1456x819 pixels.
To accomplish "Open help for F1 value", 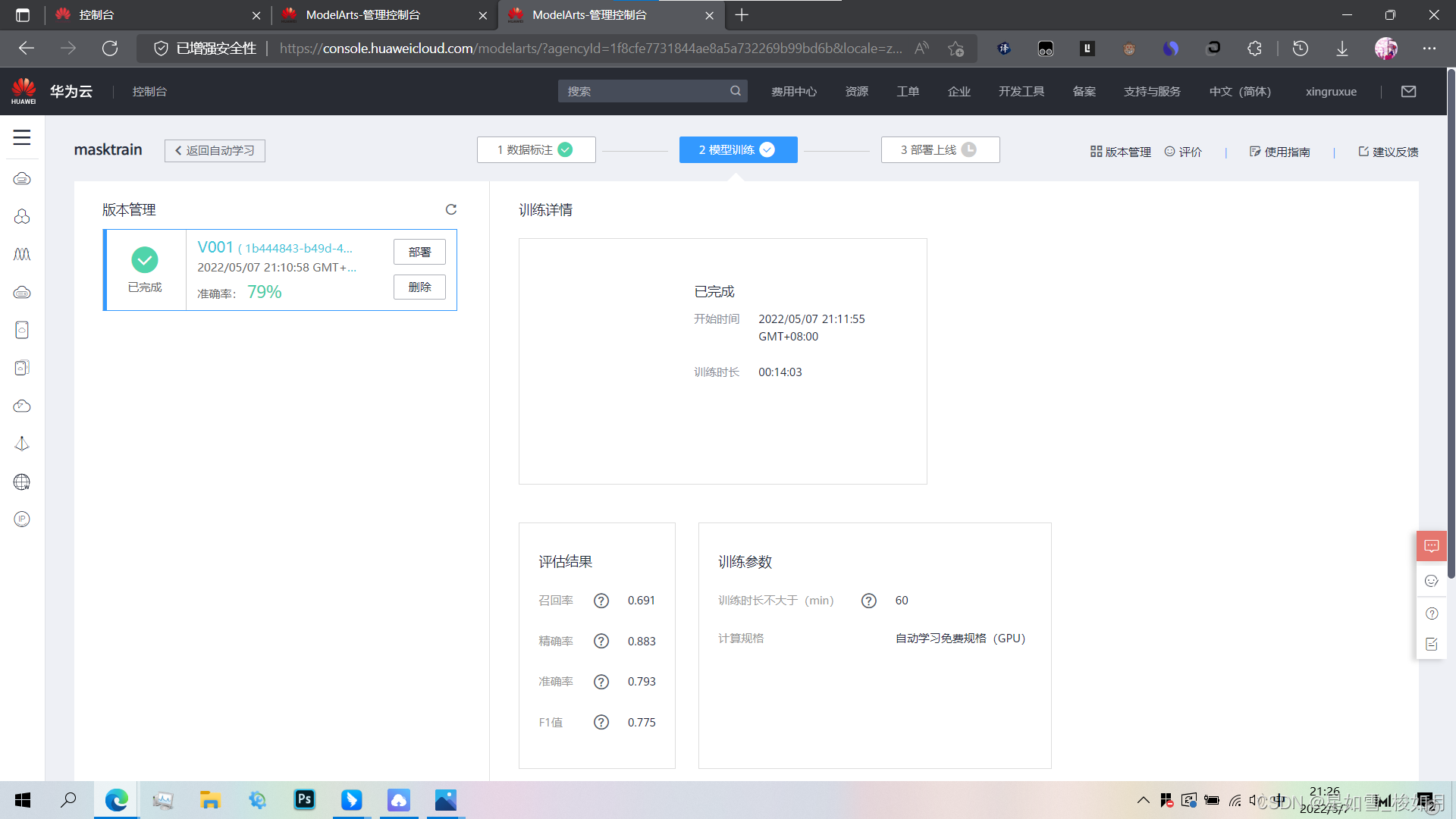I will 601,723.
